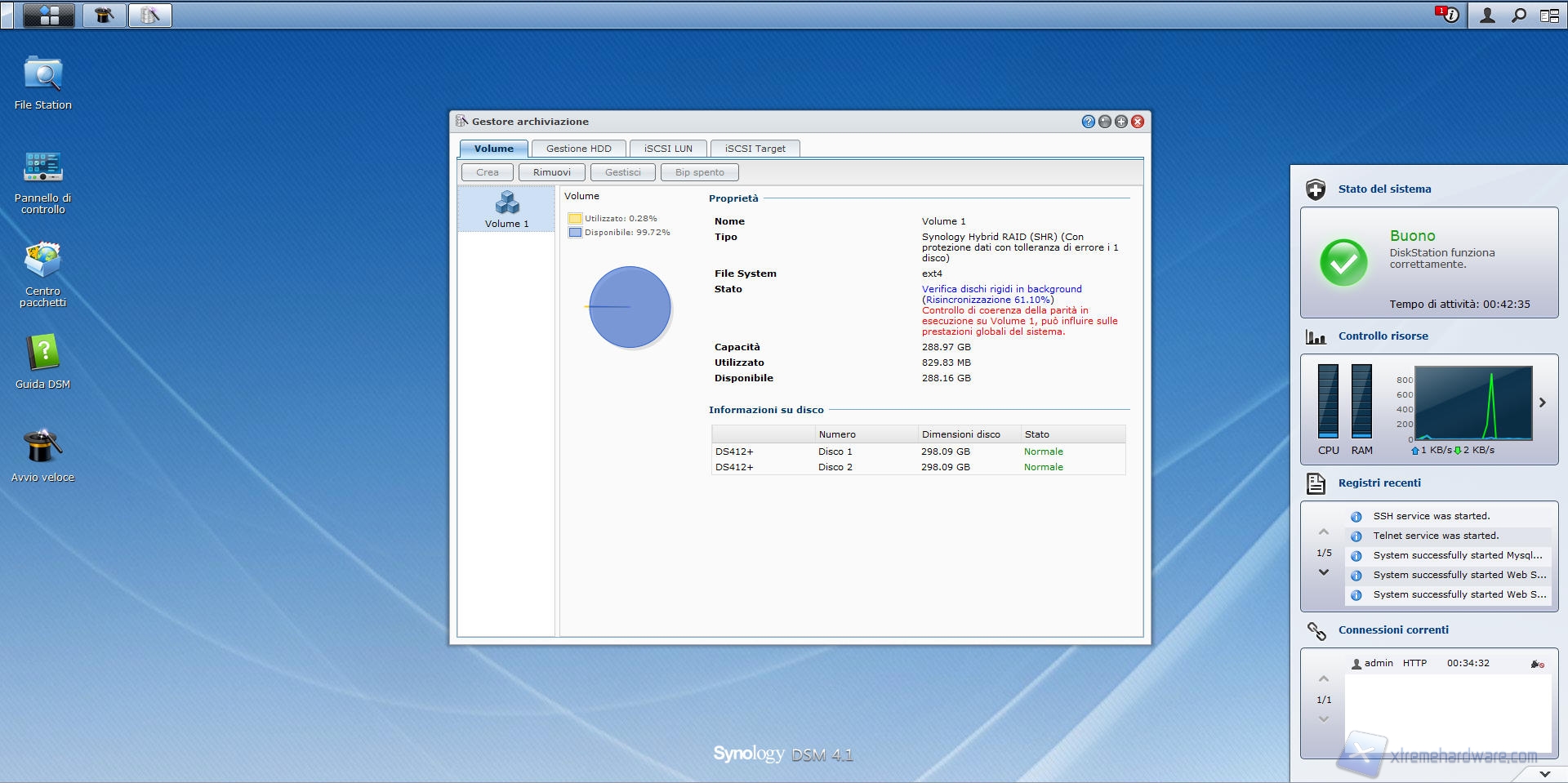The image size is (1568, 783).
Task: Click the Bip spento button
Action: [x=699, y=172]
